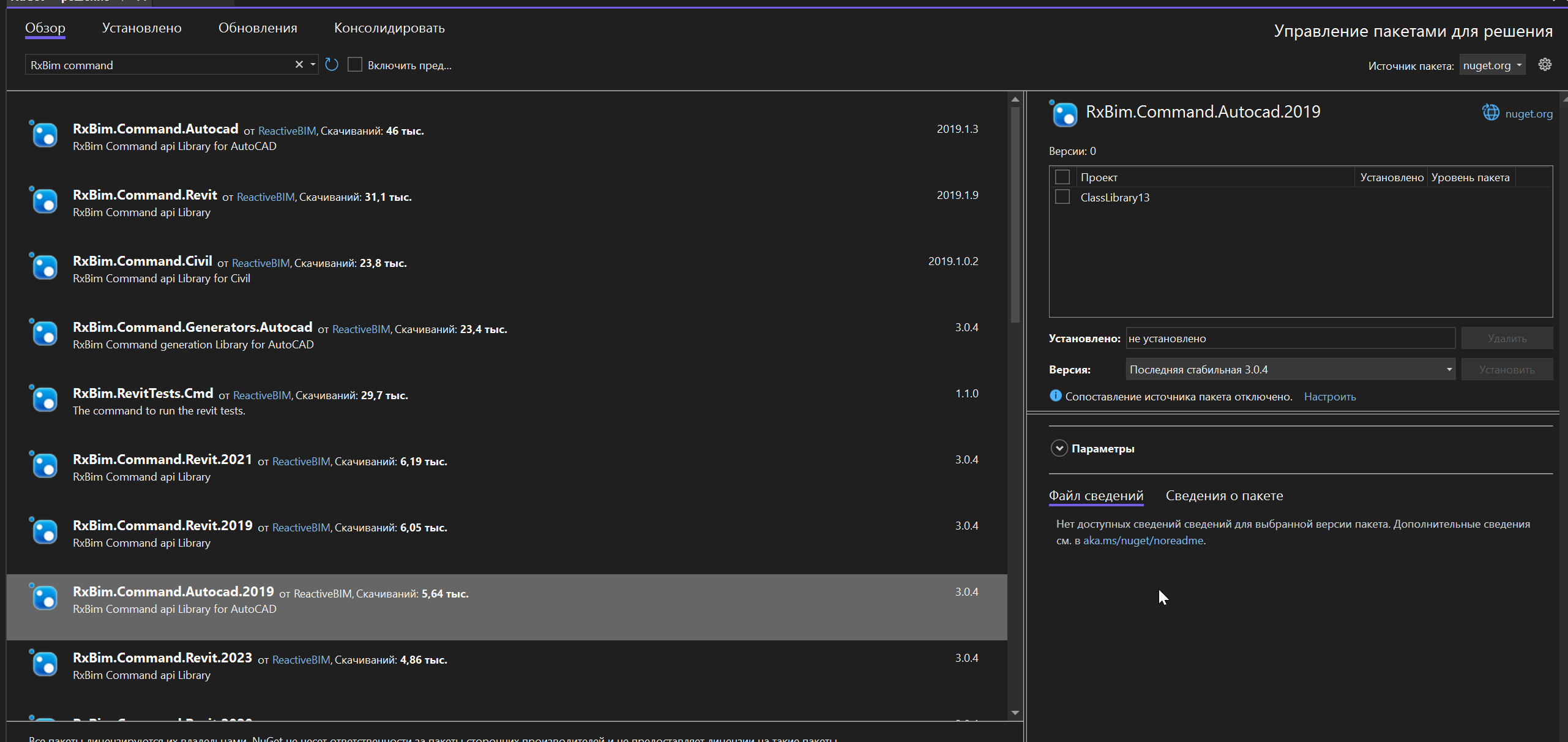The image size is (1568, 742).
Task: Switch to the Установлено tab
Action: [141, 28]
